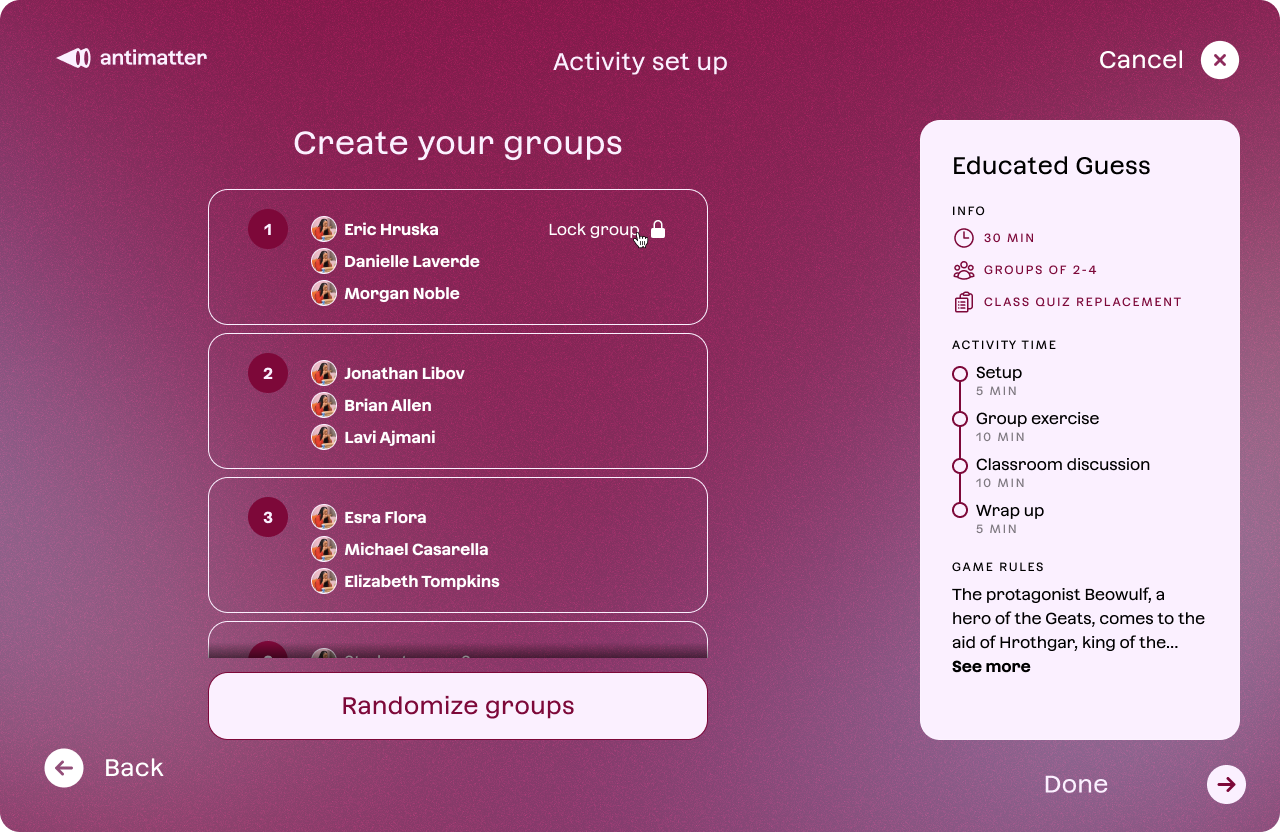Click the people icon beside Groups of 2-4
This screenshot has width=1286, height=832.
pyautogui.click(x=963, y=270)
